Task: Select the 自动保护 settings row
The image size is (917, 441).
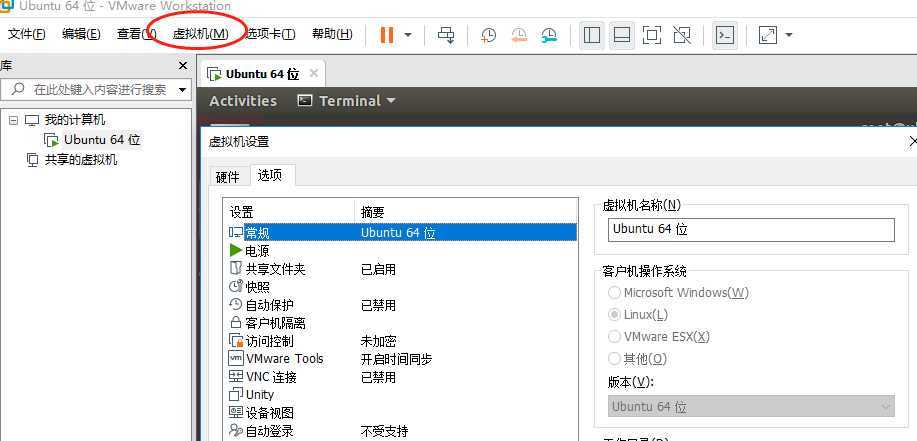Action: pyautogui.click(x=402, y=305)
